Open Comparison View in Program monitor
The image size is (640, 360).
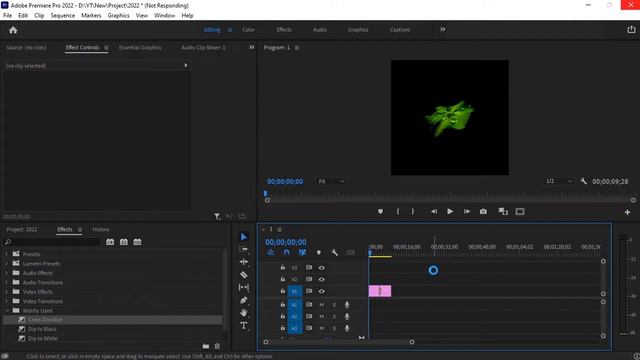pyautogui.click(x=503, y=211)
